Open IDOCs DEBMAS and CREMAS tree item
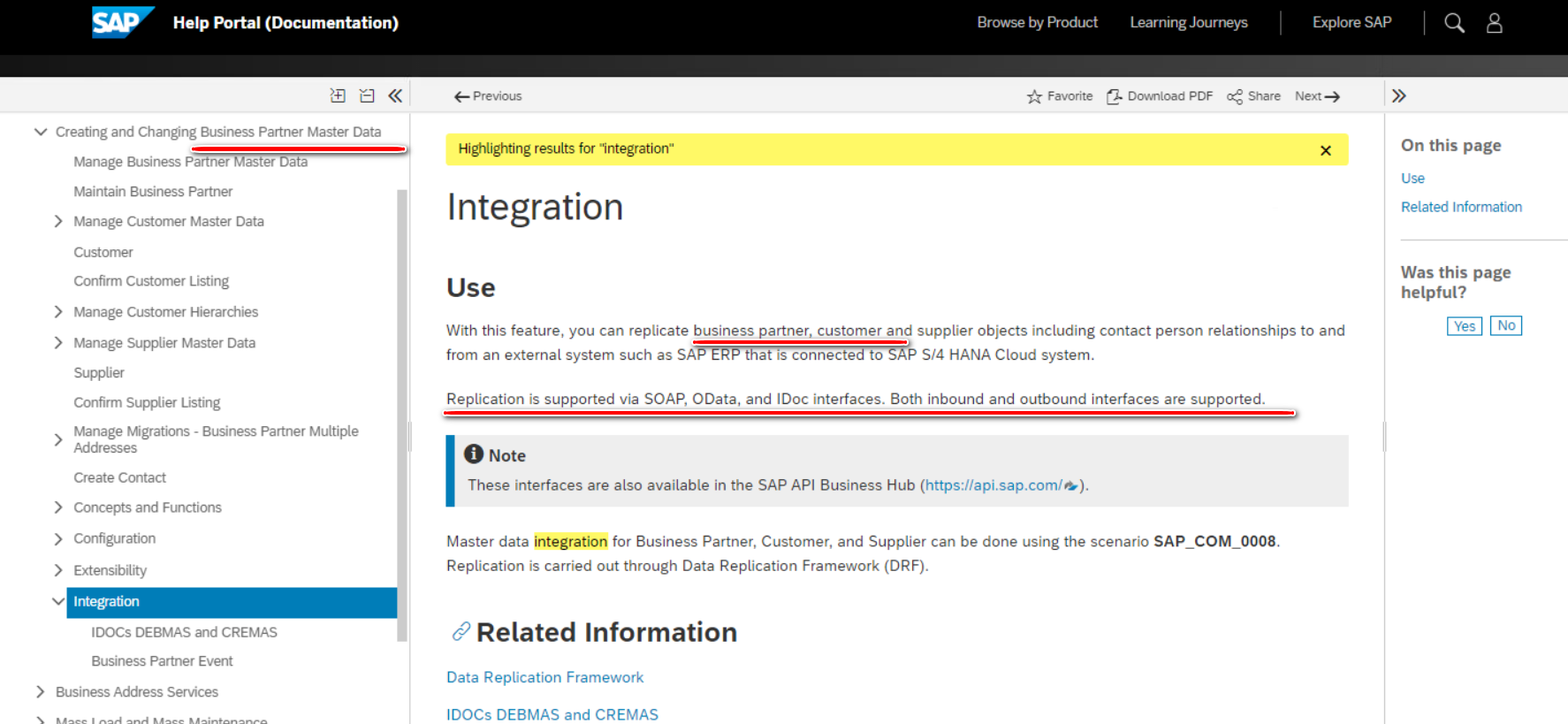This screenshot has height=724, width=1568. click(x=184, y=632)
